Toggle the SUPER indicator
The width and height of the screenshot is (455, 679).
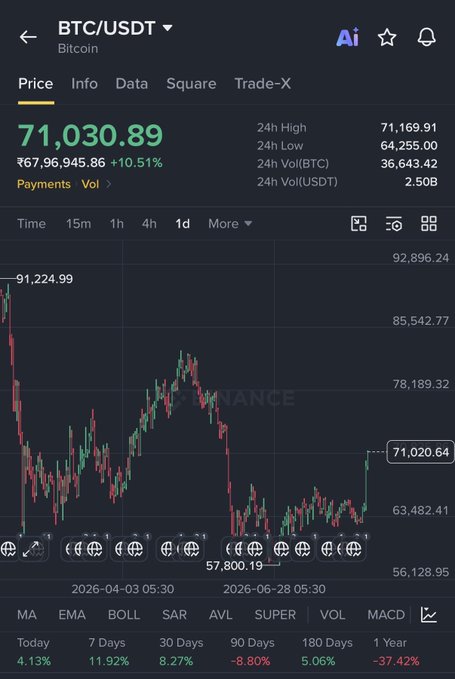pos(275,615)
